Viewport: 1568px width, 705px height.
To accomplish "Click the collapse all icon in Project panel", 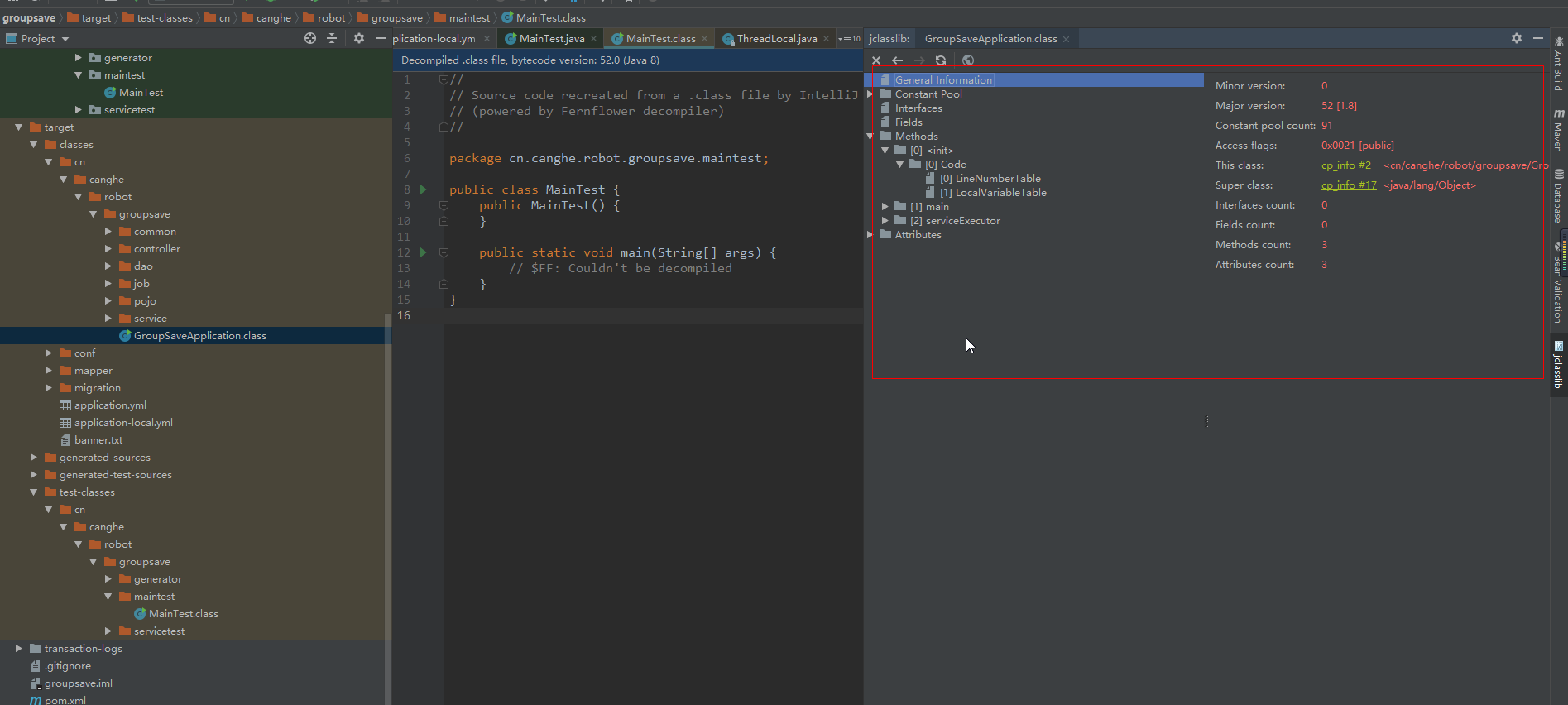I will tap(332, 38).
